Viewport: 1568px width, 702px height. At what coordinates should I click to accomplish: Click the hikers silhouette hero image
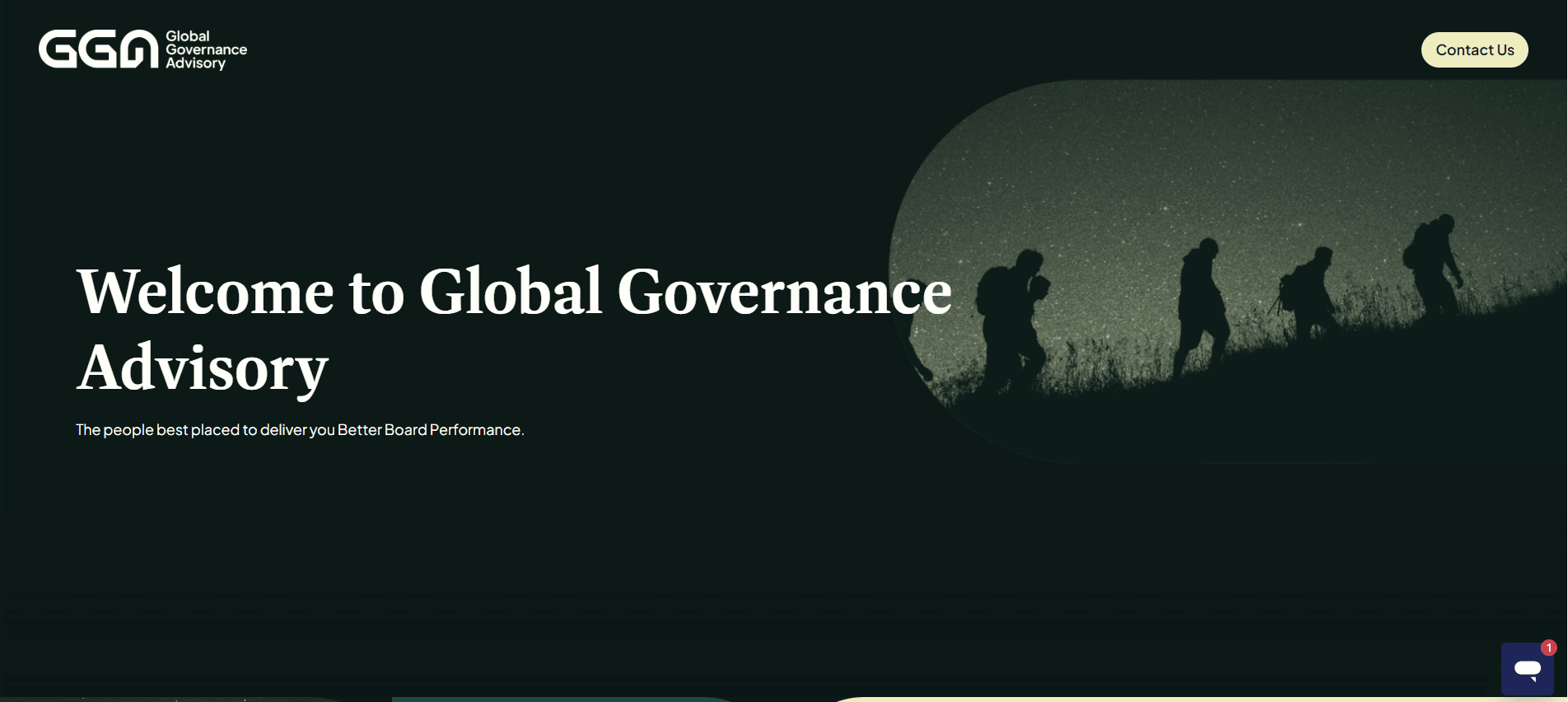tap(1227, 272)
